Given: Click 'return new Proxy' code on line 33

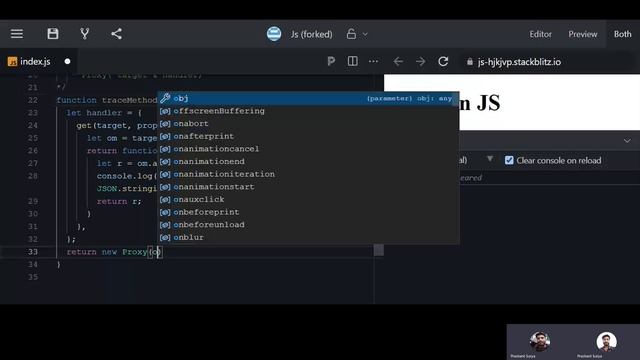Looking at the screenshot, I should pyautogui.click(x=107, y=252).
